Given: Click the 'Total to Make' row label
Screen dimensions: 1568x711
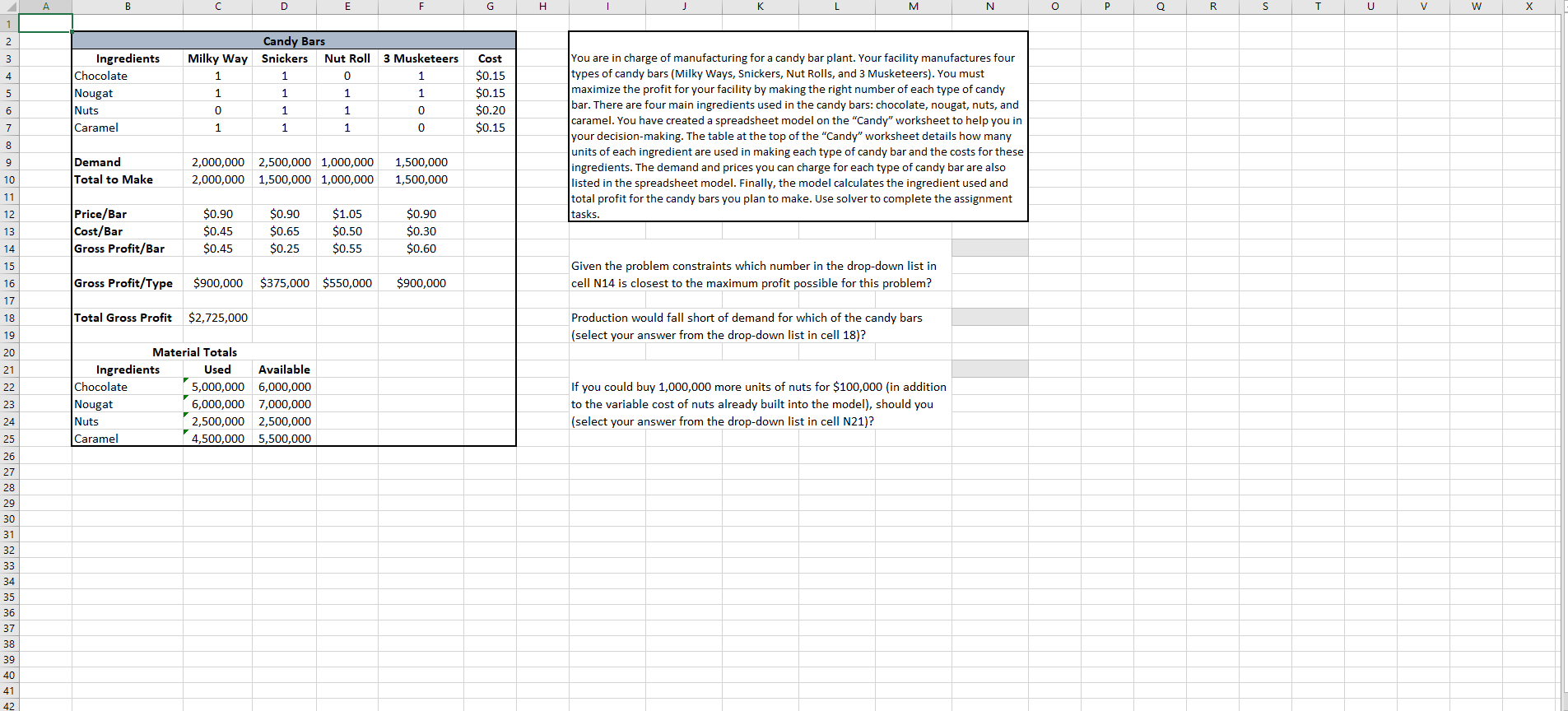Looking at the screenshot, I should click(x=113, y=179).
